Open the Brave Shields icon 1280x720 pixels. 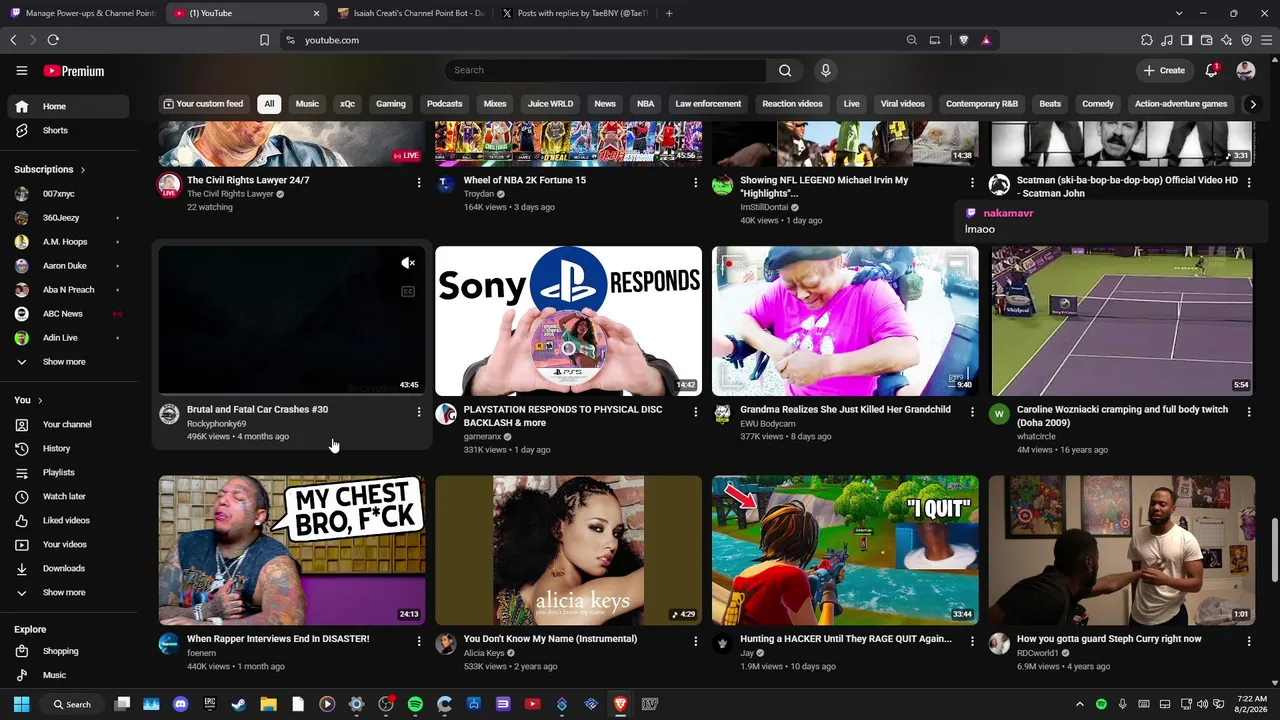[963, 40]
